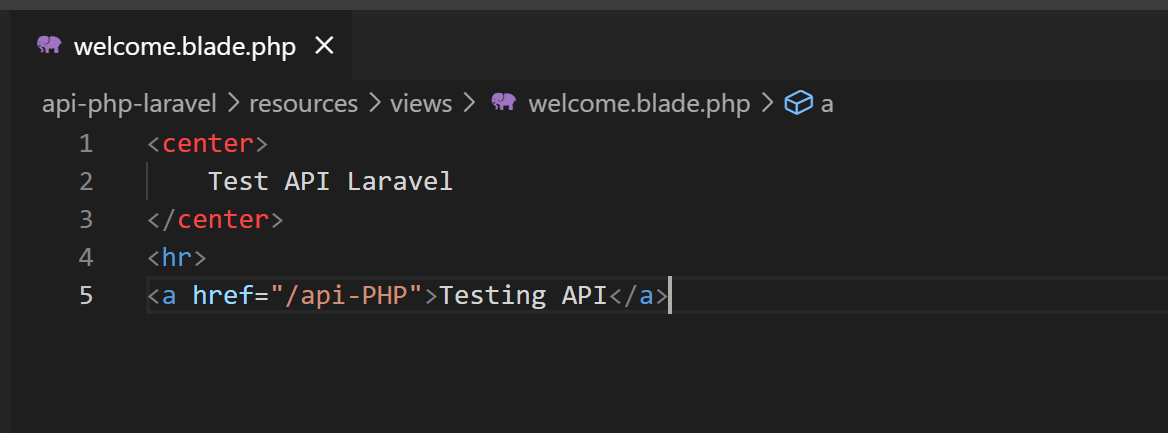
Task: Click the hr tag on line 4
Action: pyautogui.click(x=176, y=258)
